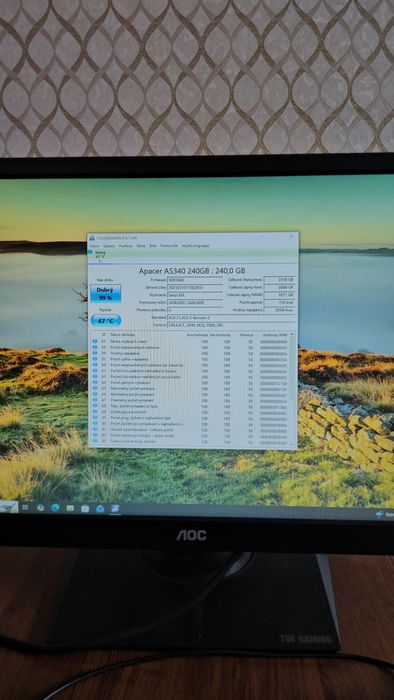Click the blue status icon of attribute 01
This screenshot has height=700, width=394.
point(95,341)
